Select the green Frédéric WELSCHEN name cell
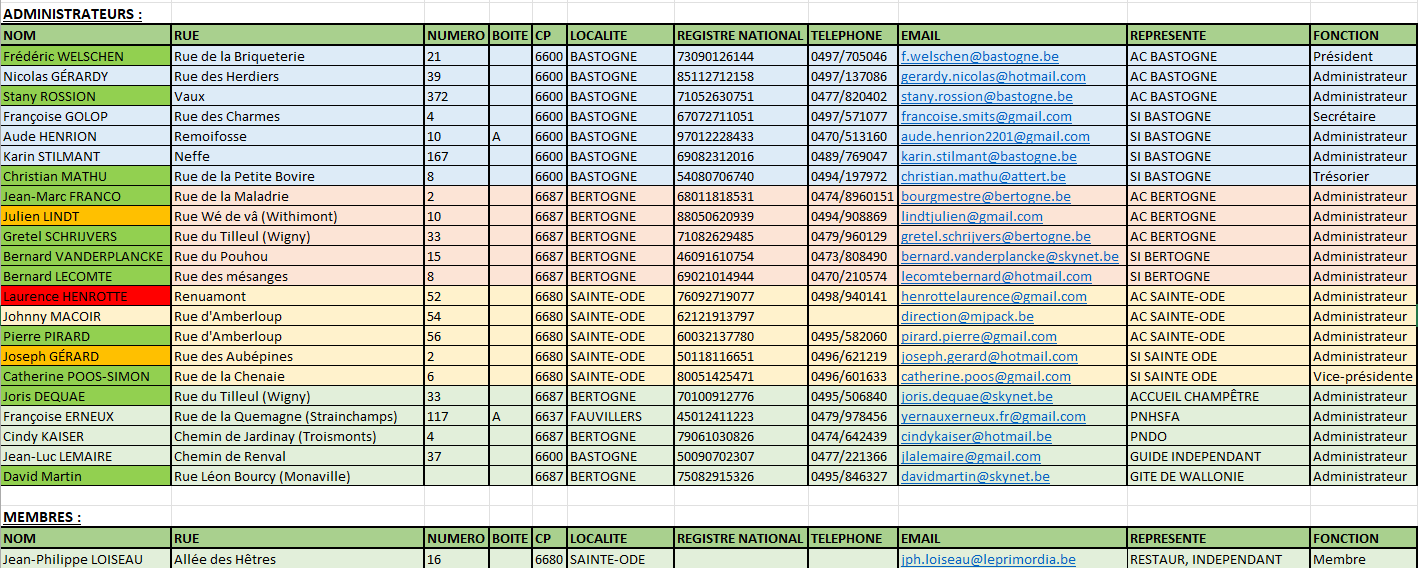The width and height of the screenshot is (1418, 568). (85, 57)
